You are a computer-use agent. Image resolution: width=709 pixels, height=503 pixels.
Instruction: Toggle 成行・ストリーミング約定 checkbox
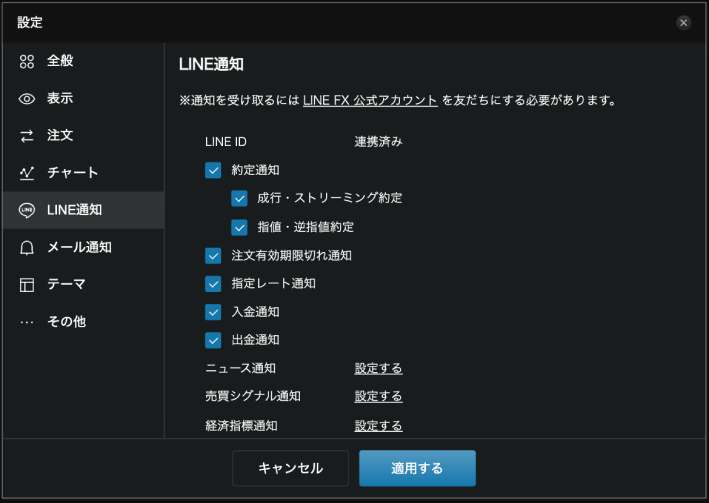tap(239, 198)
